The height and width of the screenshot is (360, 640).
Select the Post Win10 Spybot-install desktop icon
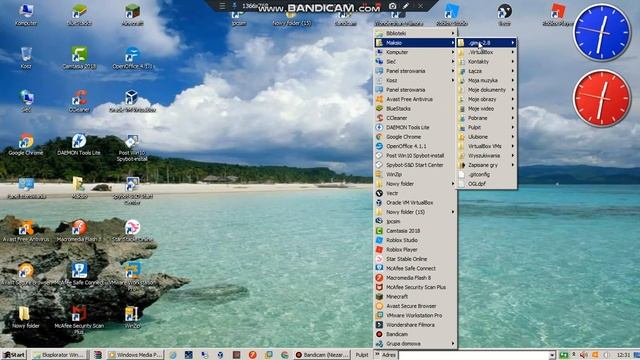(132, 148)
